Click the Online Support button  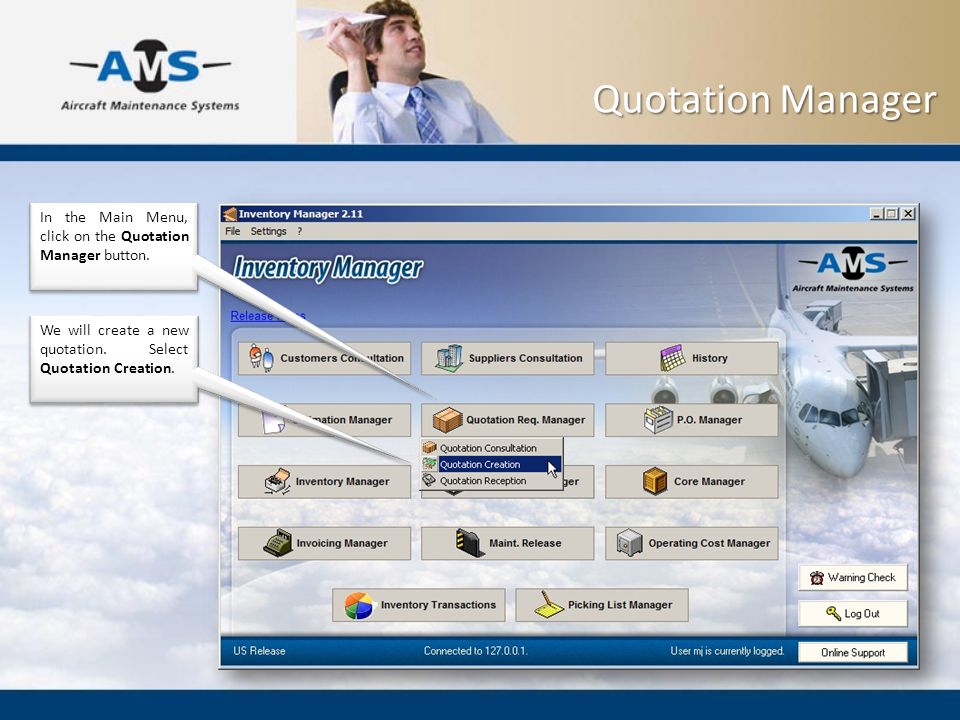pos(853,653)
